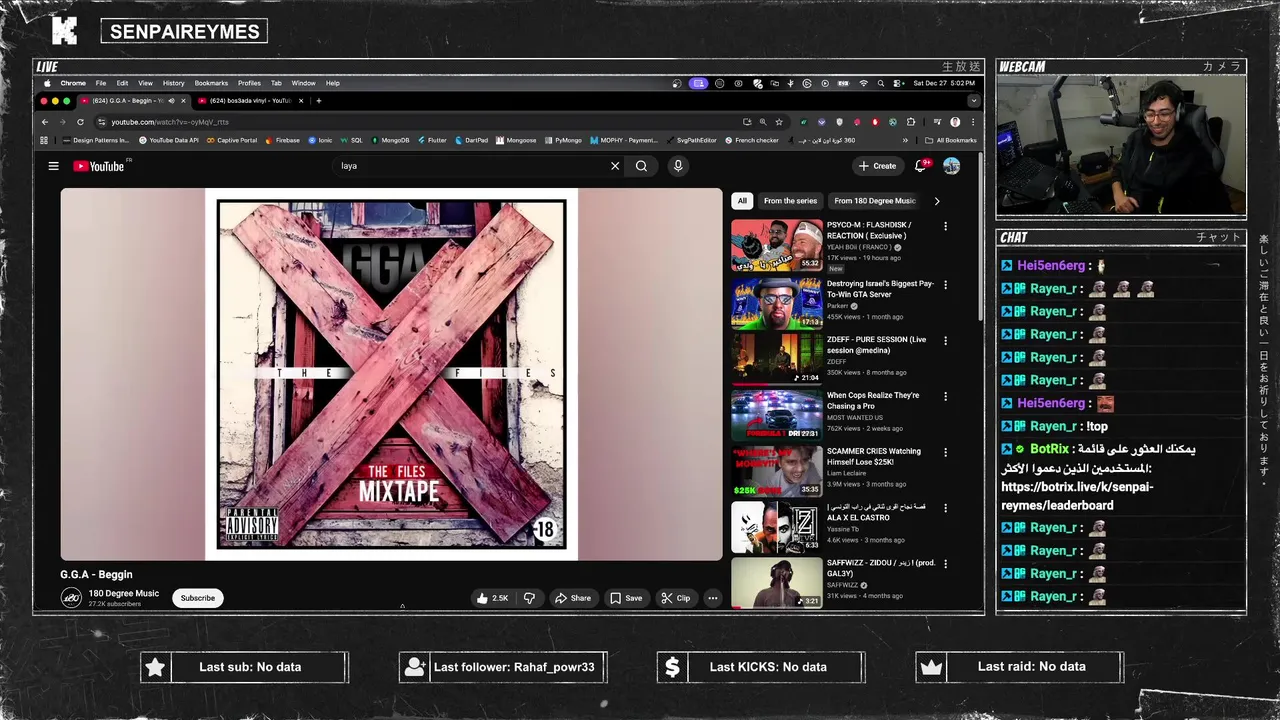Open the botrix leaderboard link in chat
Screen dimensions: 1280x720
pos(1077,496)
